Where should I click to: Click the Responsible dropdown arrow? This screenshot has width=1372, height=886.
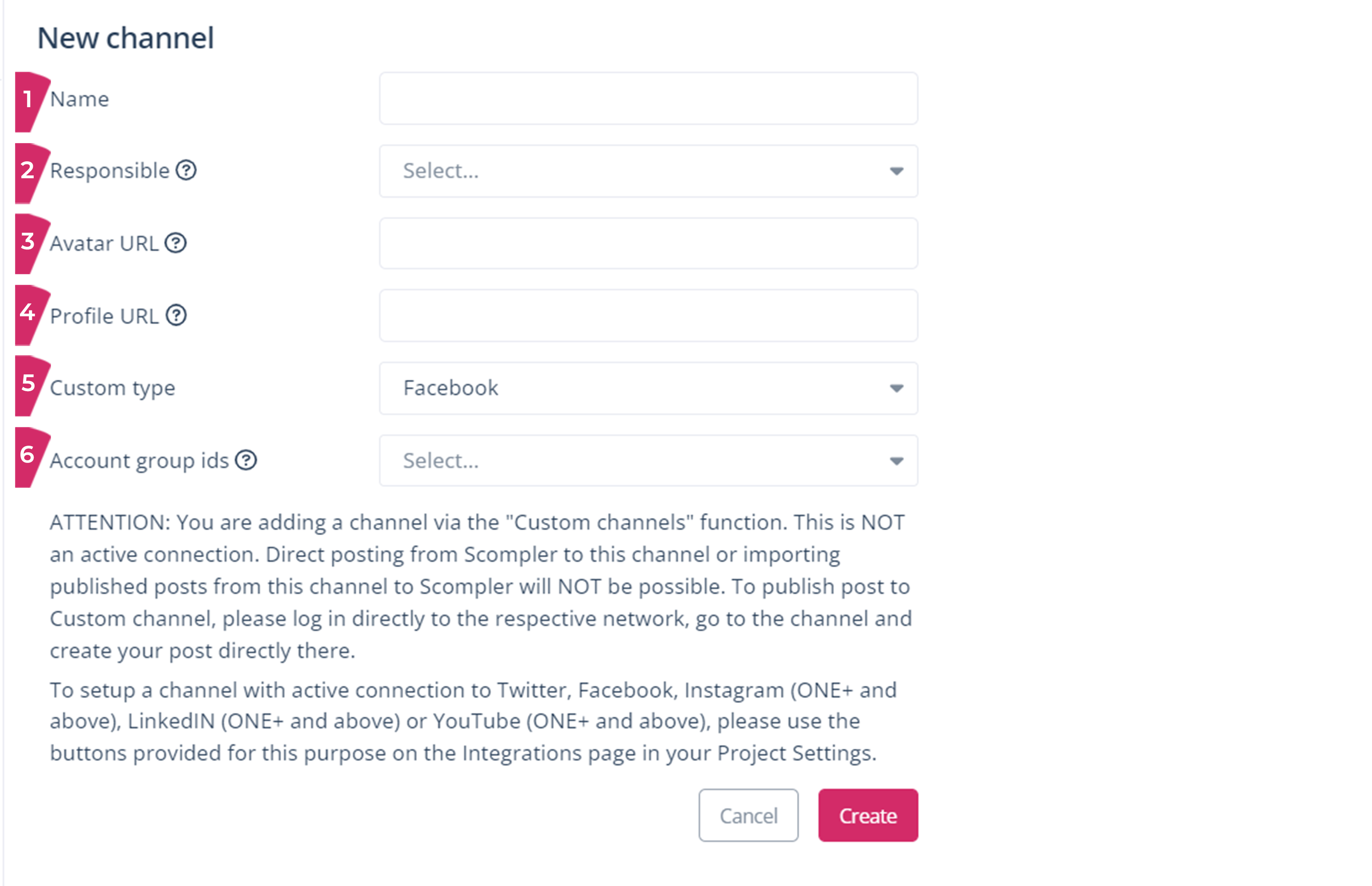click(x=896, y=171)
